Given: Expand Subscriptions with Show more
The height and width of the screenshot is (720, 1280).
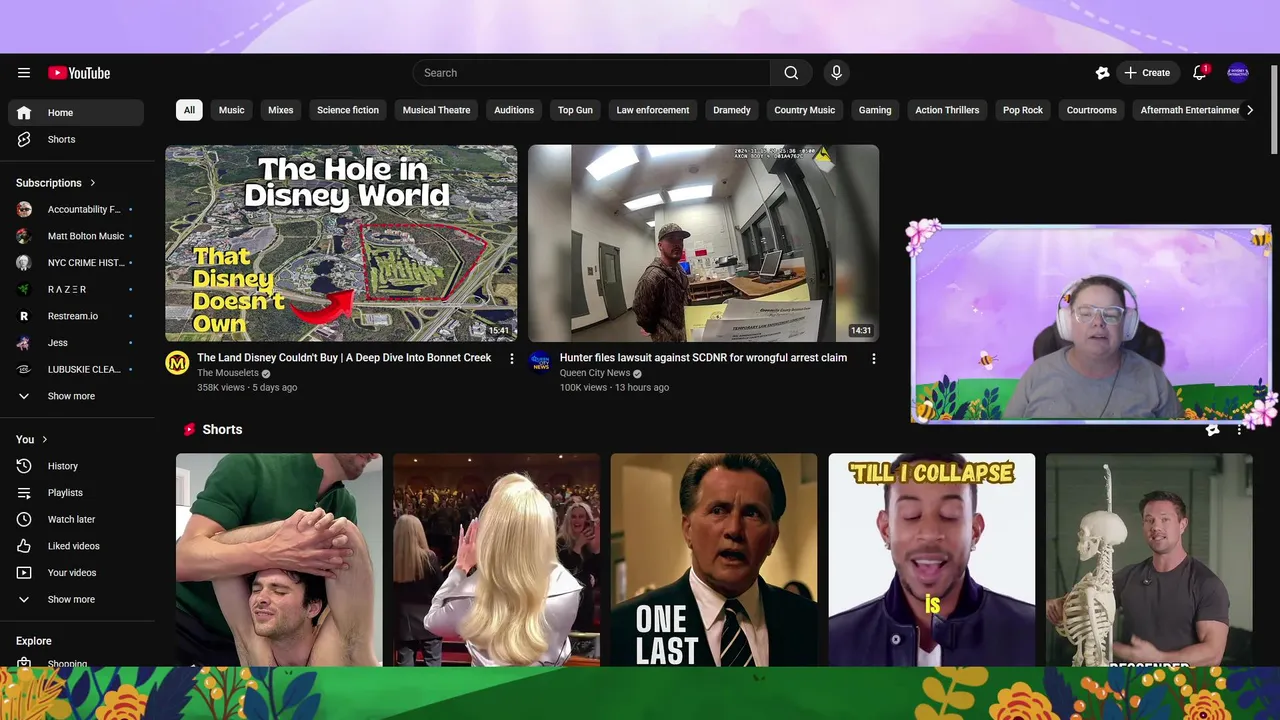Looking at the screenshot, I should point(76,396).
